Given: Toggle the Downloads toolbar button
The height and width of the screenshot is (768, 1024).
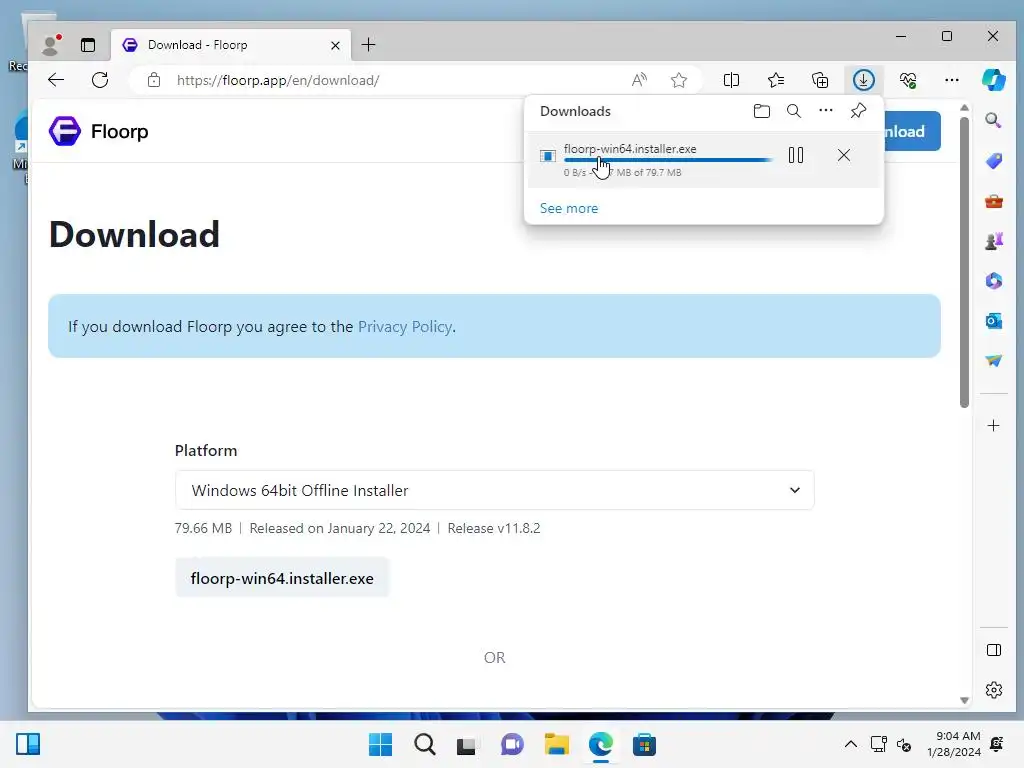Looking at the screenshot, I should point(863,80).
